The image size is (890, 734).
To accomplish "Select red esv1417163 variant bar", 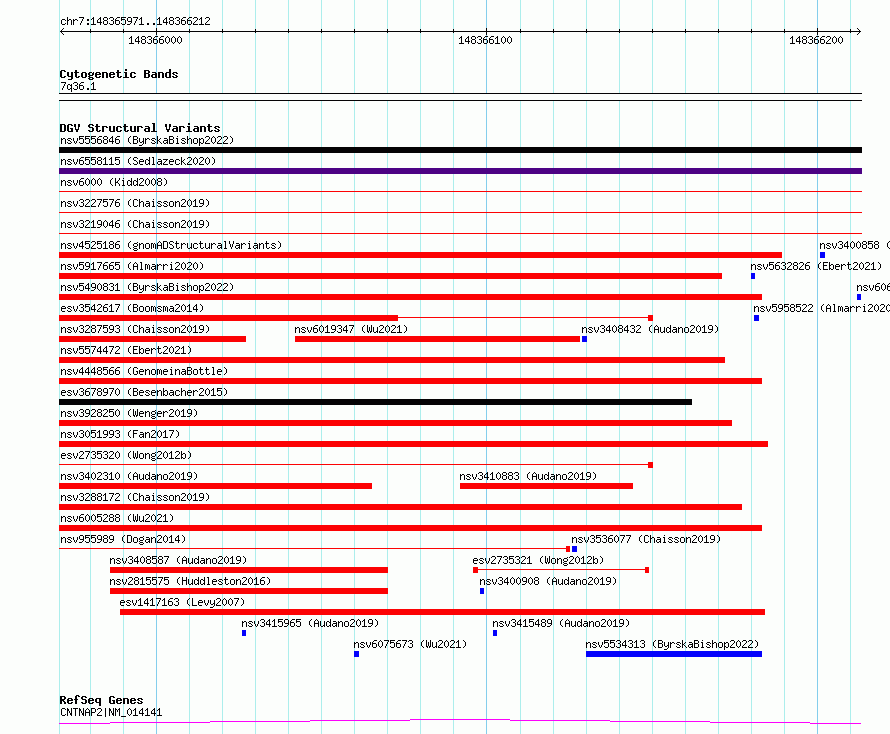I will click(442, 612).
